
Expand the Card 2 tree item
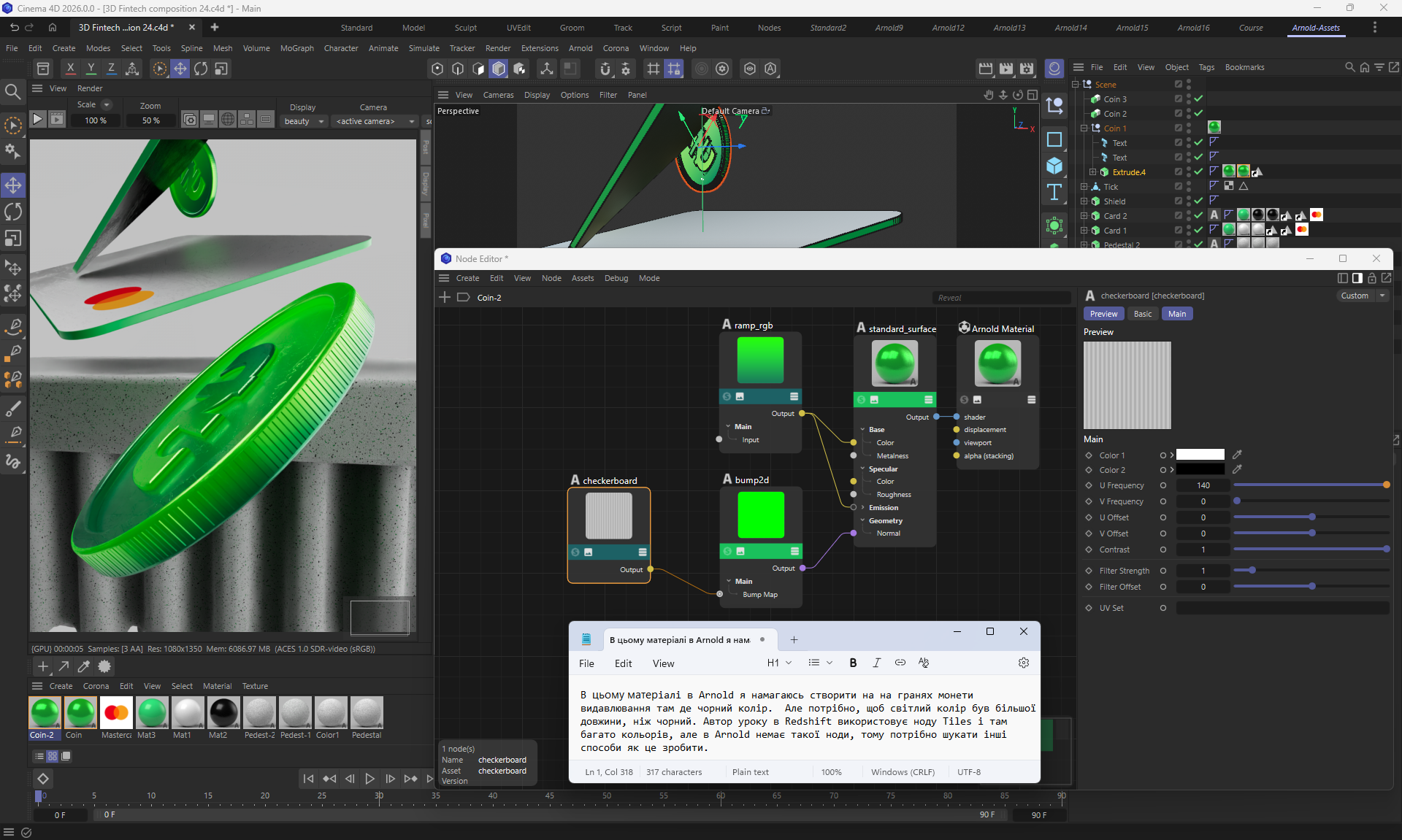click(1084, 216)
